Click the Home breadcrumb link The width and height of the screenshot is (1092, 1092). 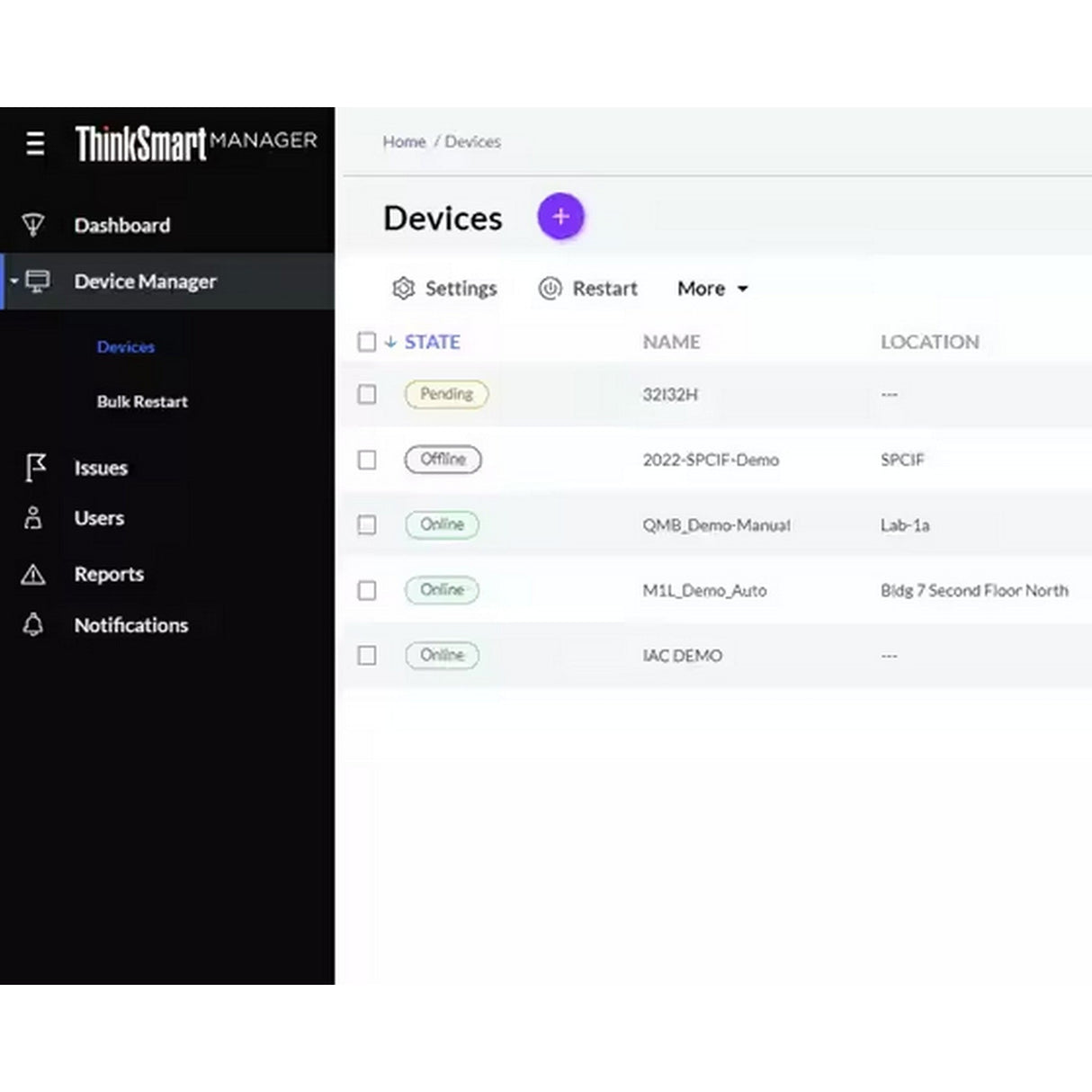[404, 141]
